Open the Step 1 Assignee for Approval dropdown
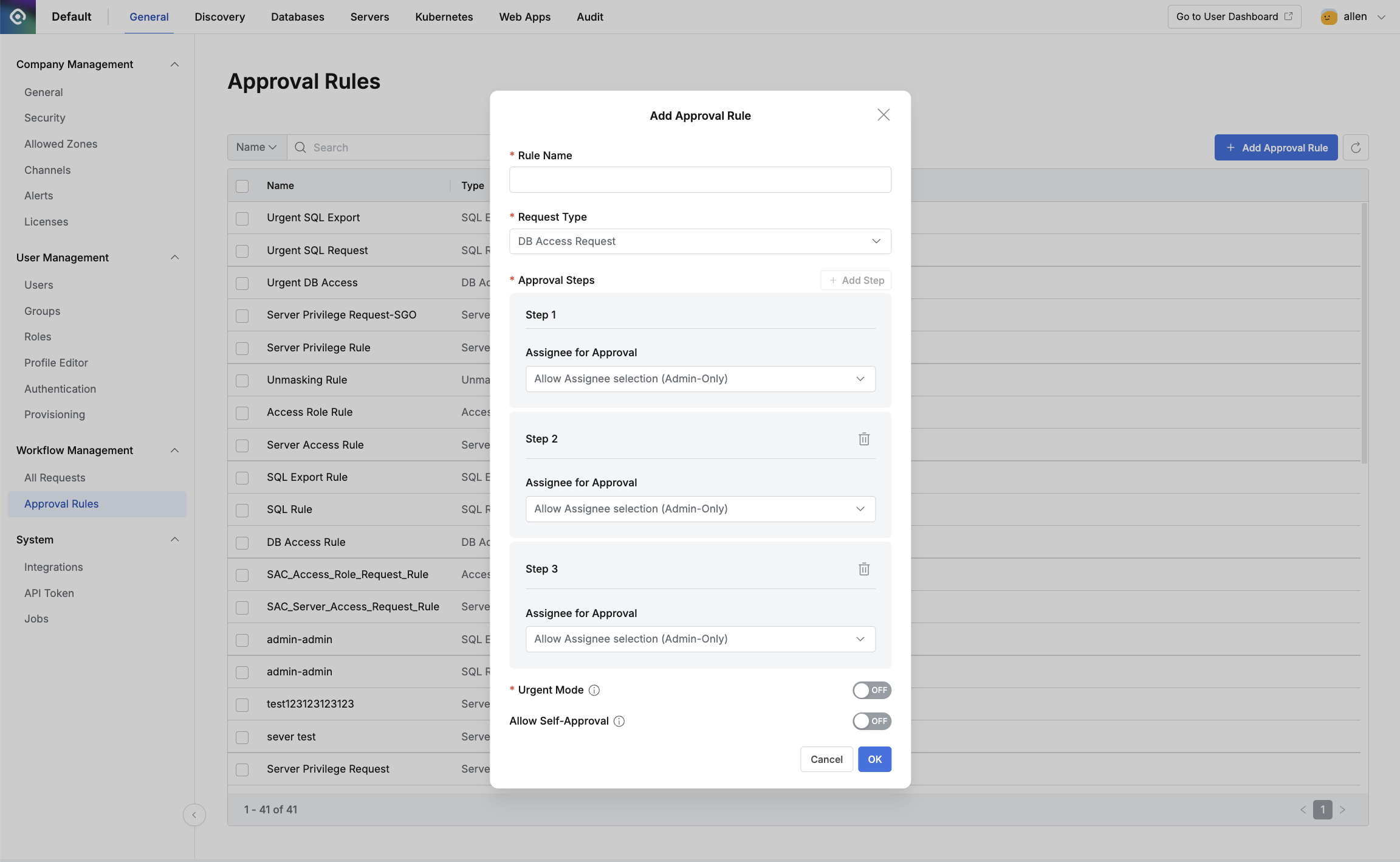Screen dimensions: 1400x862 click(699, 379)
